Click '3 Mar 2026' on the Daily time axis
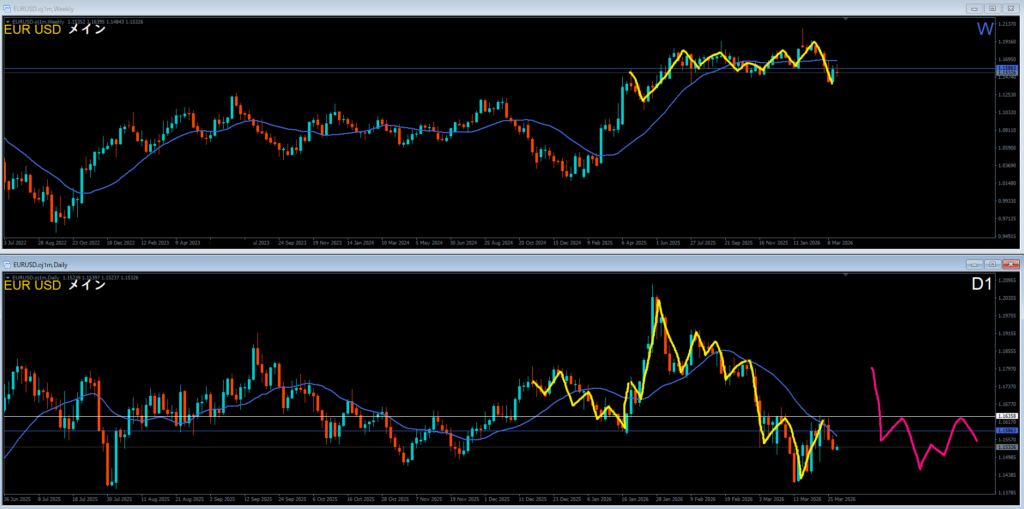The height and width of the screenshot is (509, 1024). 771,499
